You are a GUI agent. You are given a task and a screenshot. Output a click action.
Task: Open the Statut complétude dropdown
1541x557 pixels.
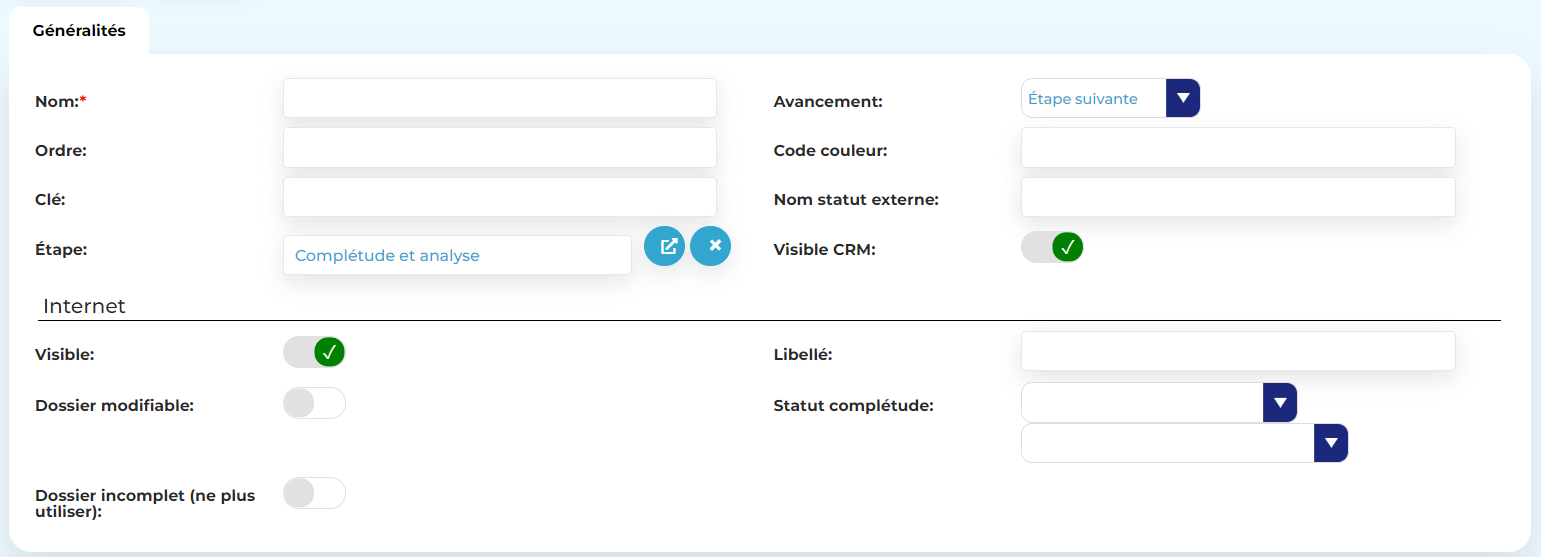coord(1280,402)
